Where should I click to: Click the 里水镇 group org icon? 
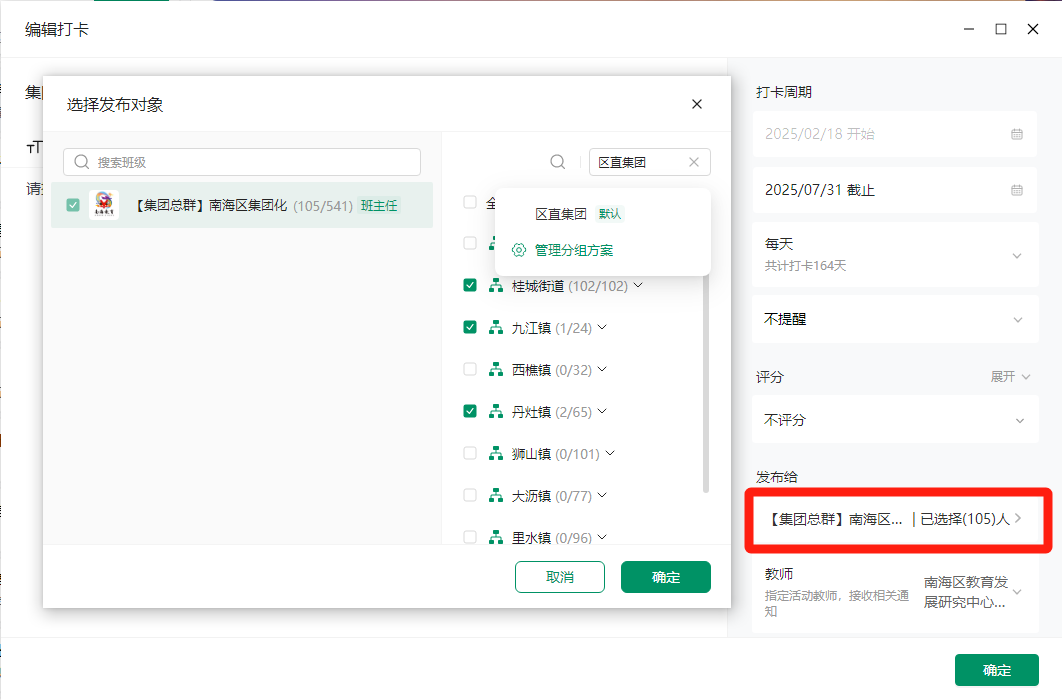point(496,538)
